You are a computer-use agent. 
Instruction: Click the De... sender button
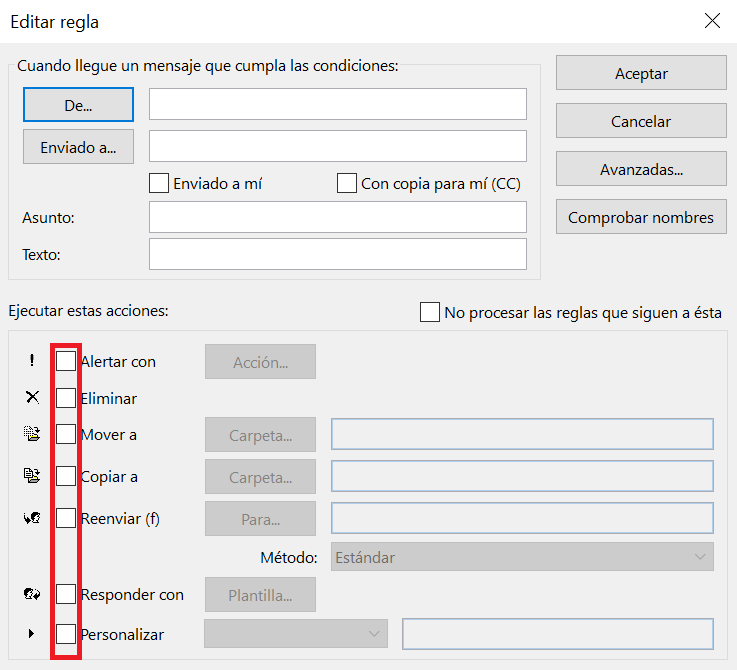(78, 104)
